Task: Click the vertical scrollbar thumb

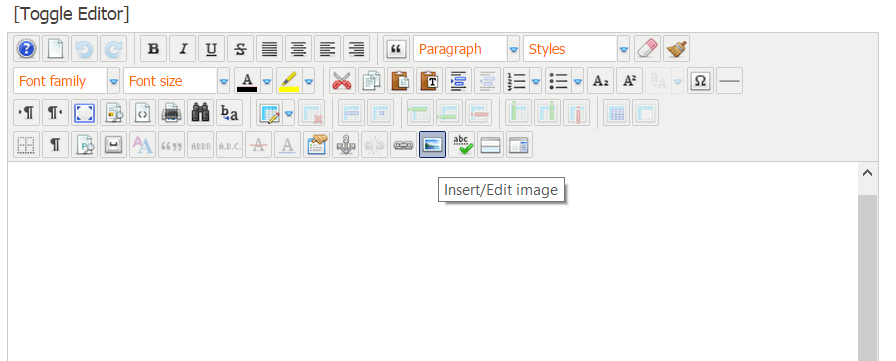Action: click(x=867, y=278)
